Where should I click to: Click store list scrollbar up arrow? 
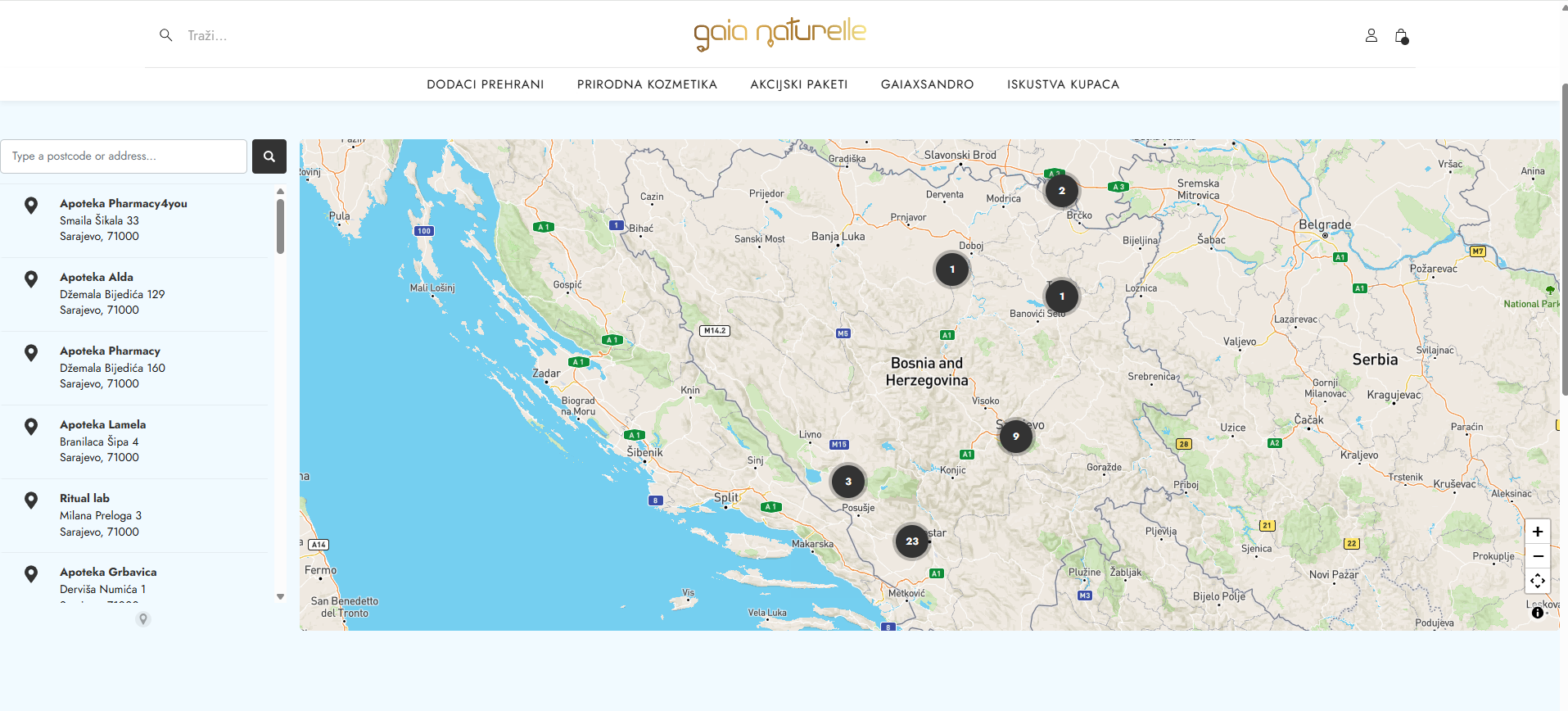[280, 192]
